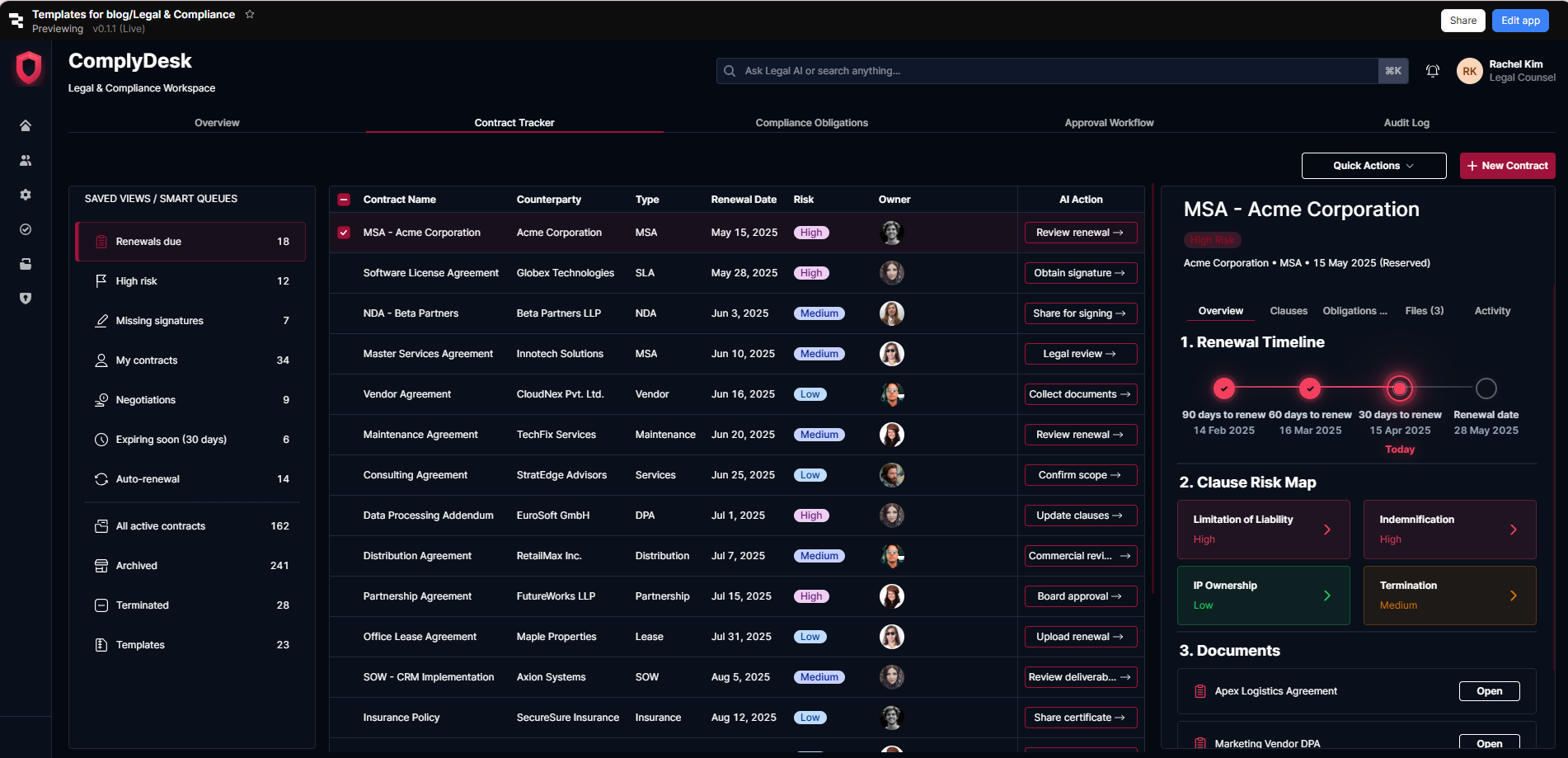Click the RK user avatar
The width and height of the screenshot is (1568, 758).
pos(1470,71)
